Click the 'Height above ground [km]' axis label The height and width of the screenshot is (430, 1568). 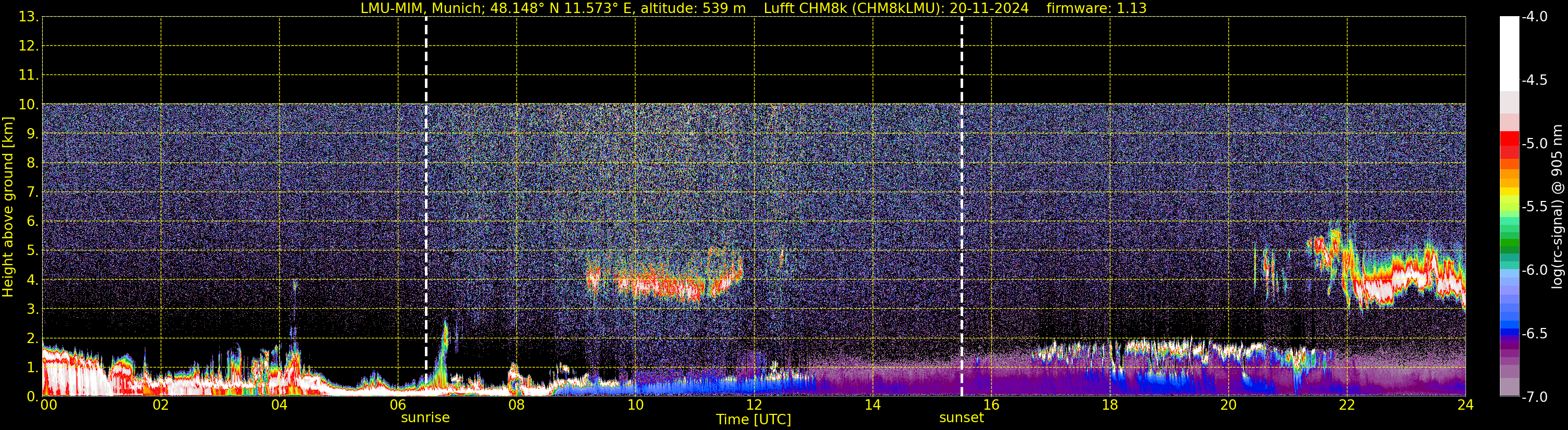pos(8,207)
